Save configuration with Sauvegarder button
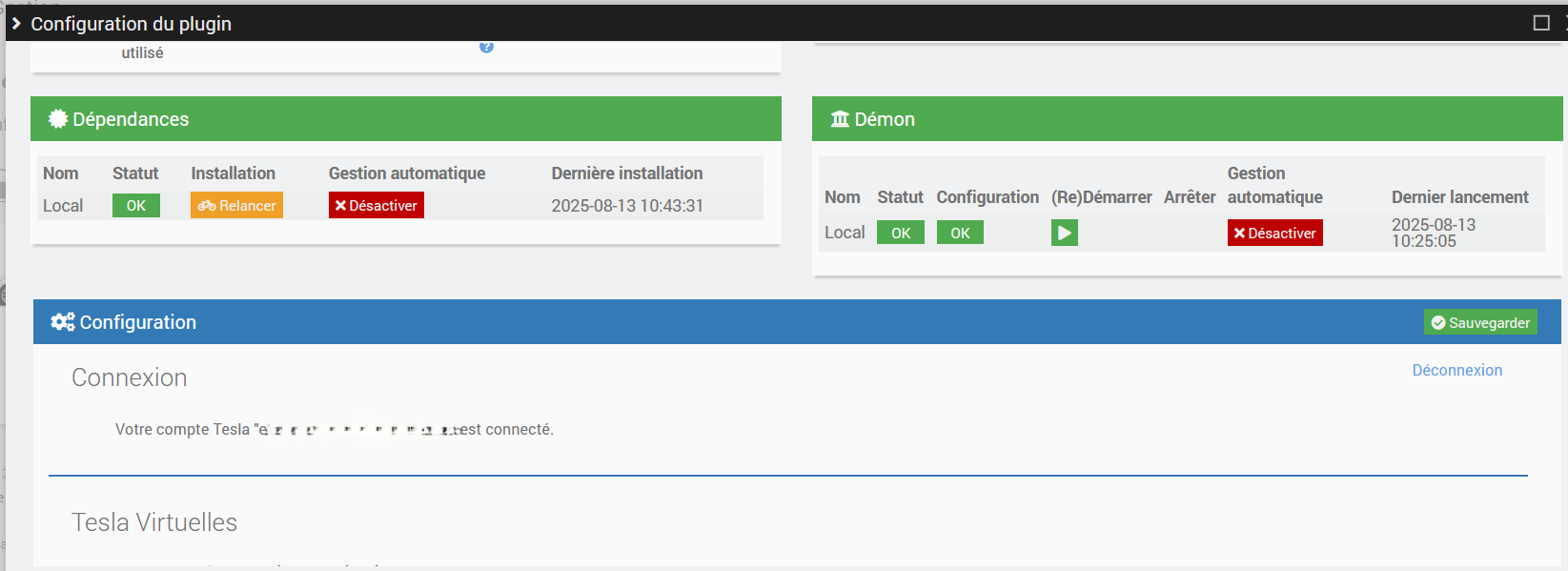 1480,322
